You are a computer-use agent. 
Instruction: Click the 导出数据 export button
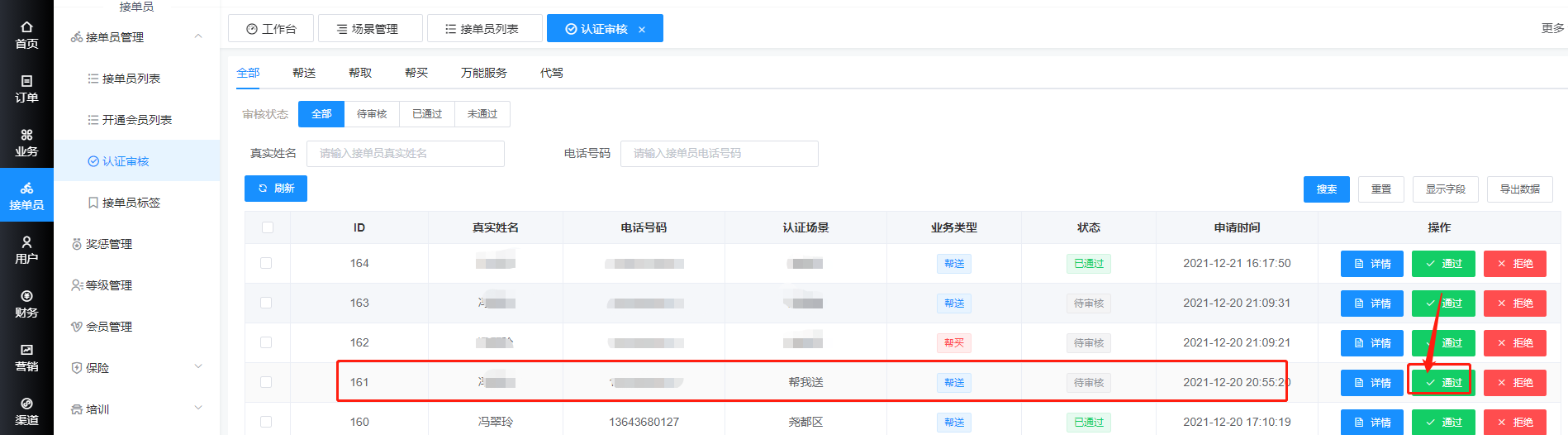[x=1520, y=189]
